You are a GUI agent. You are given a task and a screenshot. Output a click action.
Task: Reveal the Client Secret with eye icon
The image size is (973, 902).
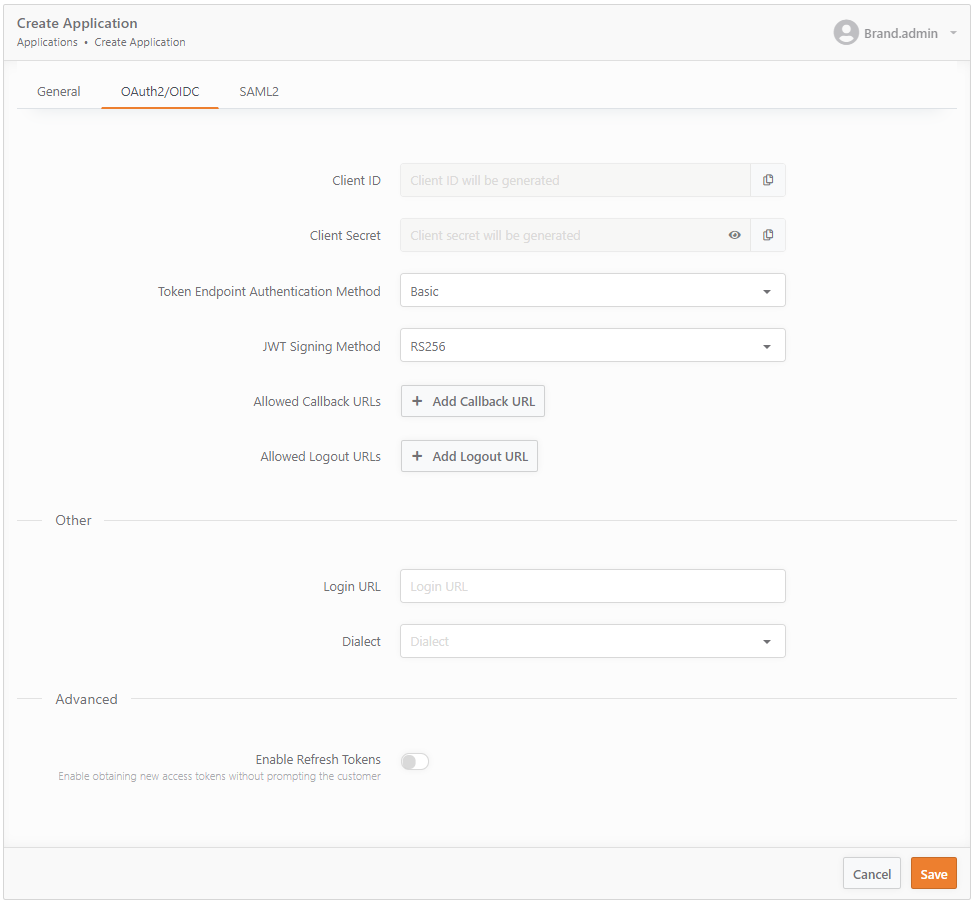coord(735,235)
